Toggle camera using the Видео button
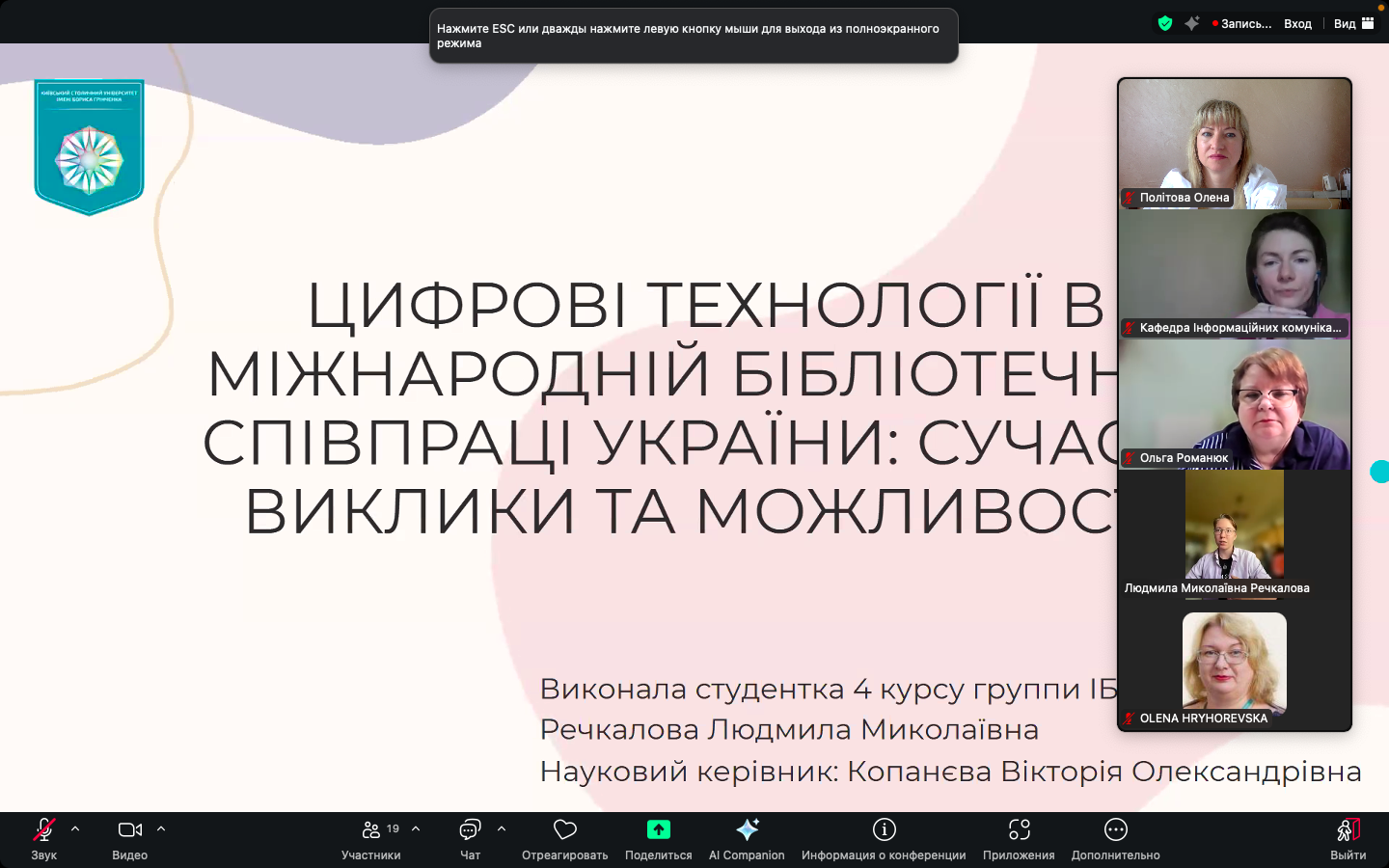The height and width of the screenshot is (868, 1389). 129,830
